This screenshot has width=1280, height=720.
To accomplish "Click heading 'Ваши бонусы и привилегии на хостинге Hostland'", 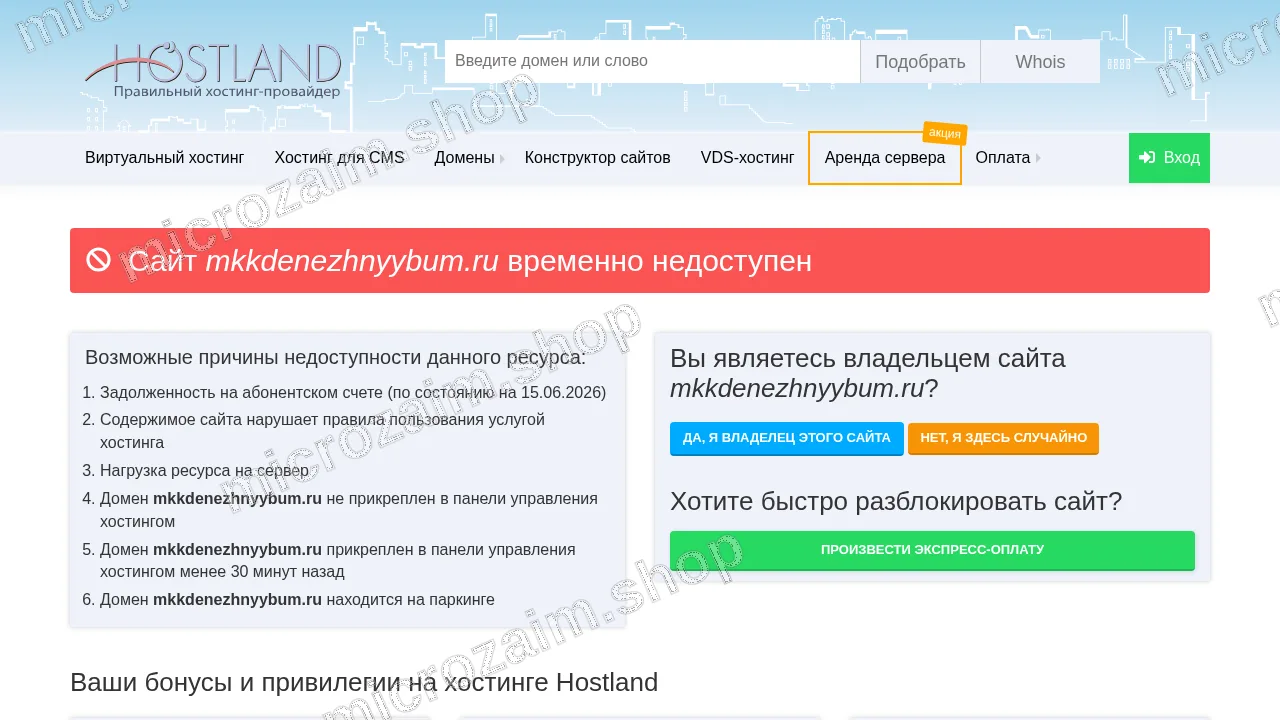I will (x=364, y=683).
